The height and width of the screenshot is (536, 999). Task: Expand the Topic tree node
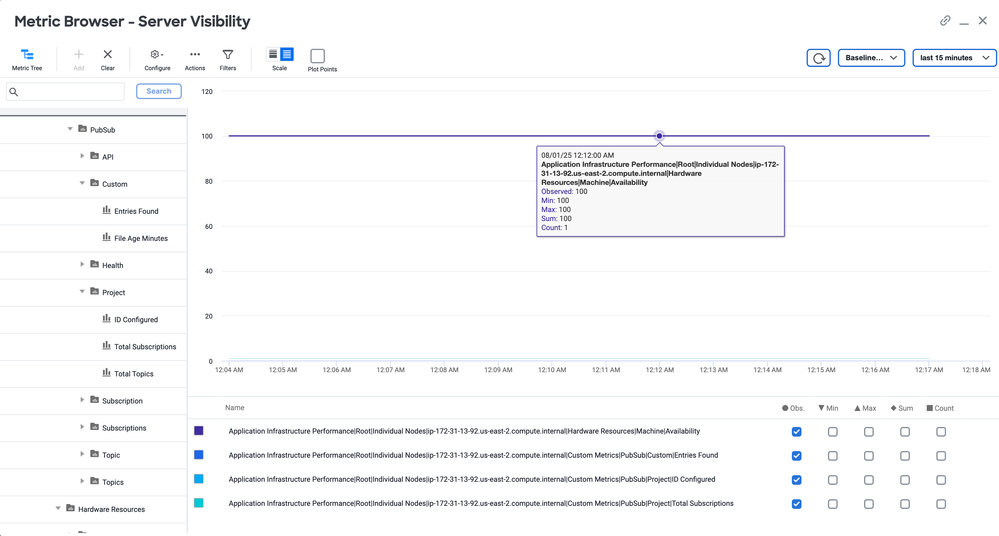pyautogui.click(x=82, y=454)
